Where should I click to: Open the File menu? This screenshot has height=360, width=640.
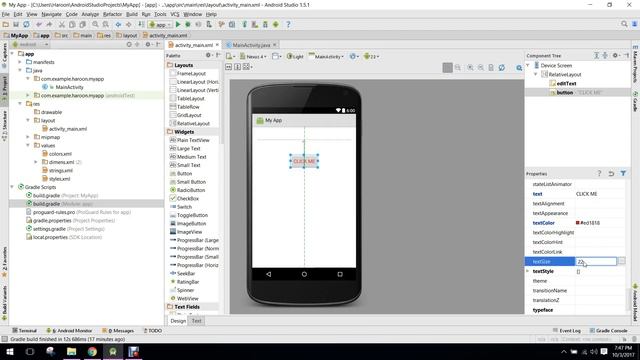(6, 14)
